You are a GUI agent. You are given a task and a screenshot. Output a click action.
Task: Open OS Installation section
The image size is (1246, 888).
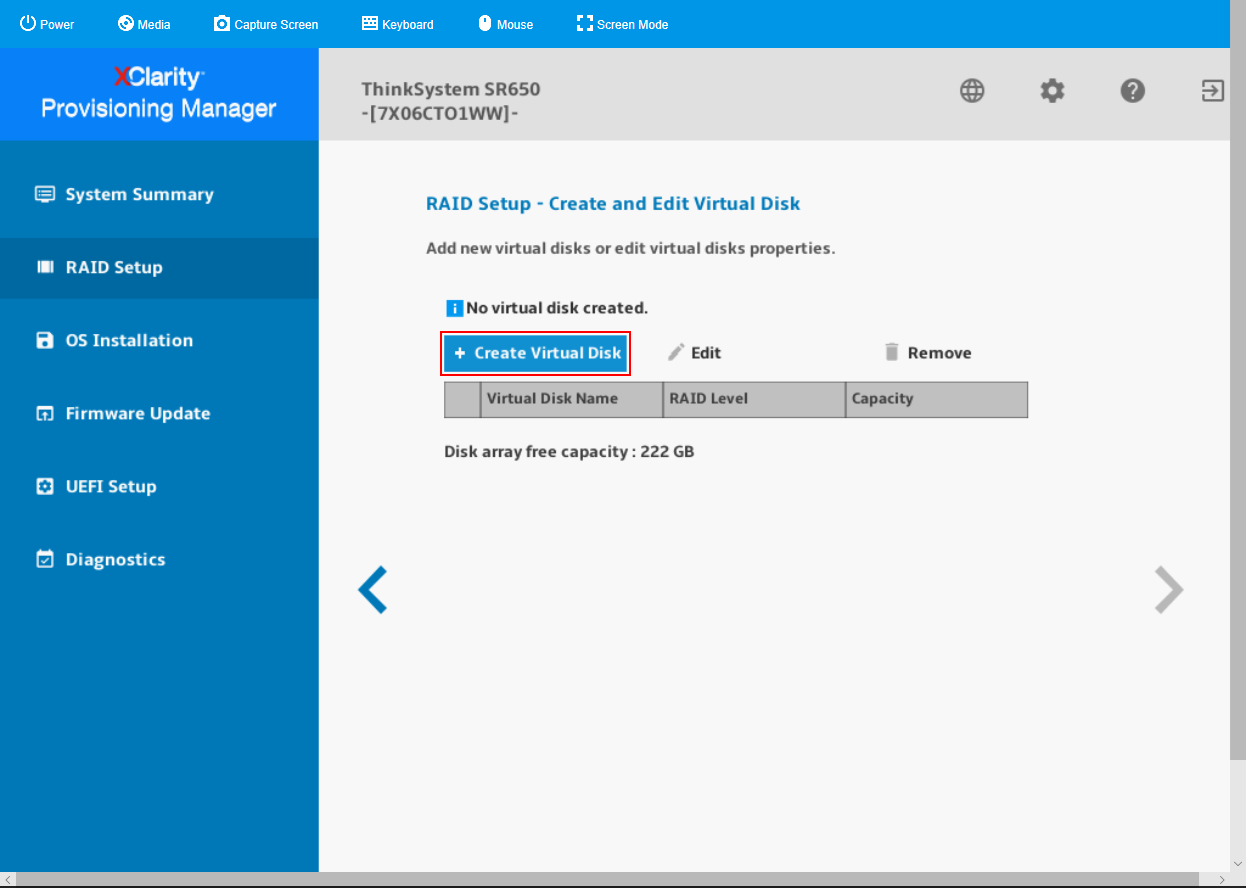tap(159, 341)
